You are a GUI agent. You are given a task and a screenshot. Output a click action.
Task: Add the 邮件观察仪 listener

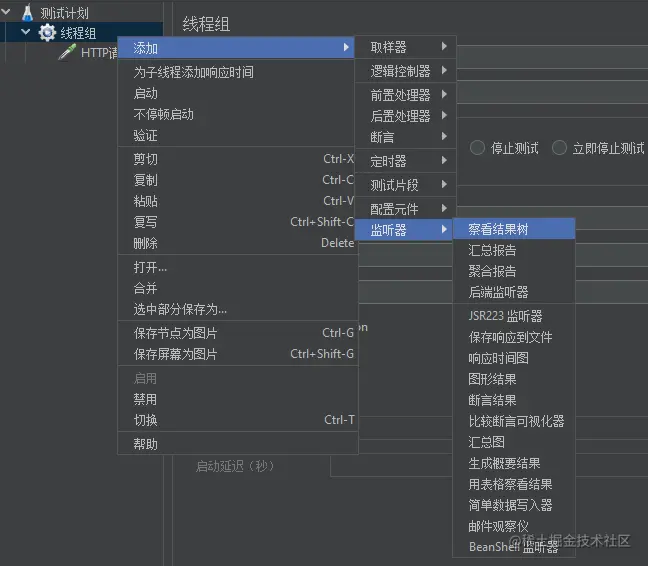pyautogui.click(x=514, y=526)
